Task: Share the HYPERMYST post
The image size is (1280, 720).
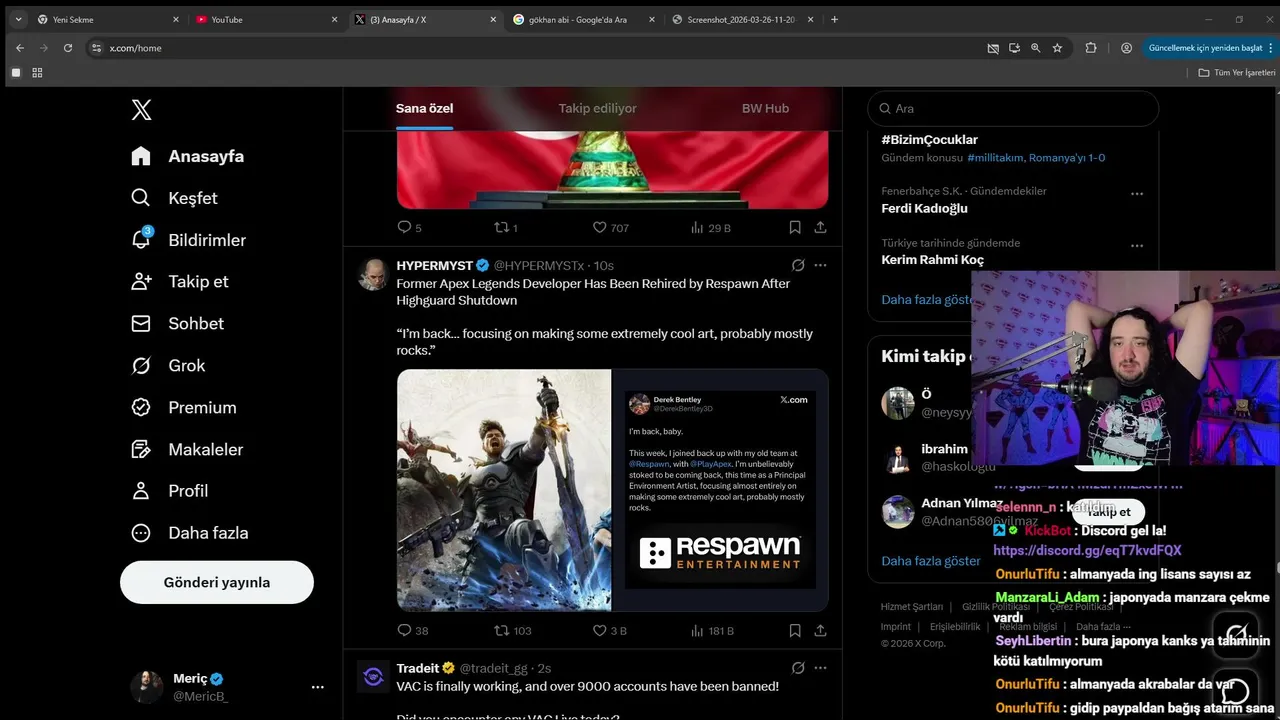Action: coord(820,631)
